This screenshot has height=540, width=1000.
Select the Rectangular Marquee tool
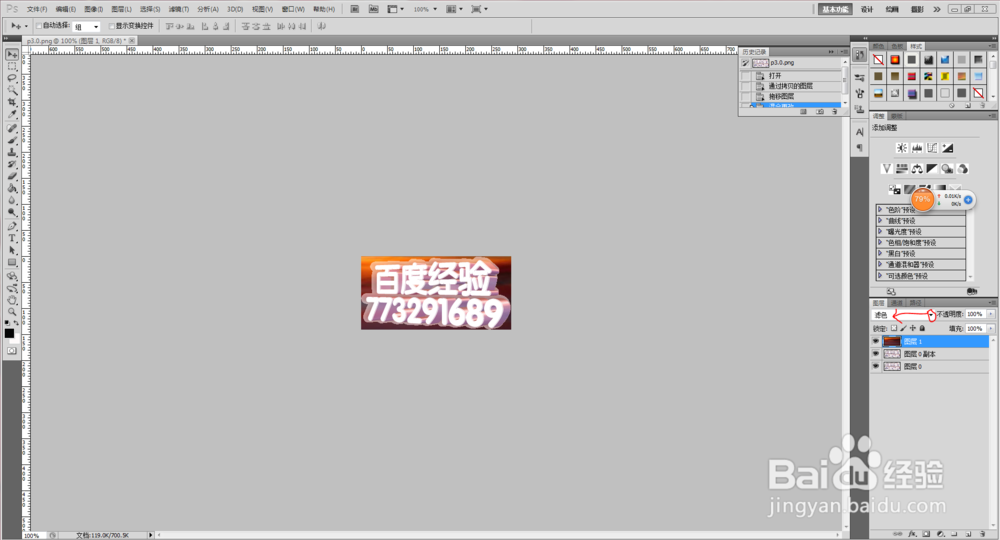pyautogui.click(x=11, y=66)
